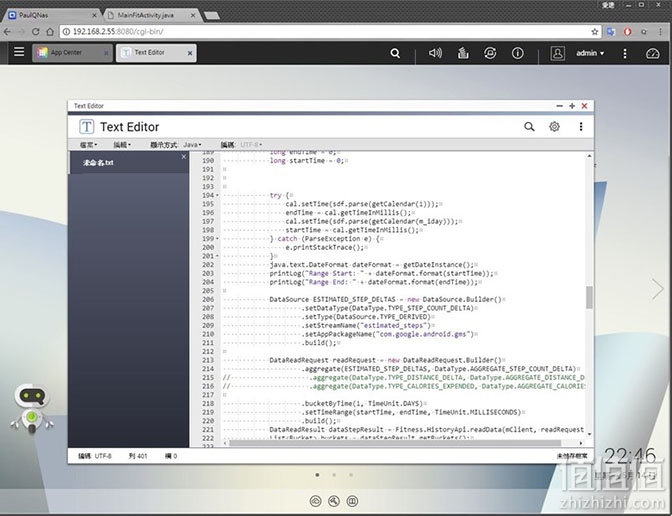Click the 列 401 status entry
This screenshot has height=516, width=672.
pyautogui.click(x=138, y=456)
